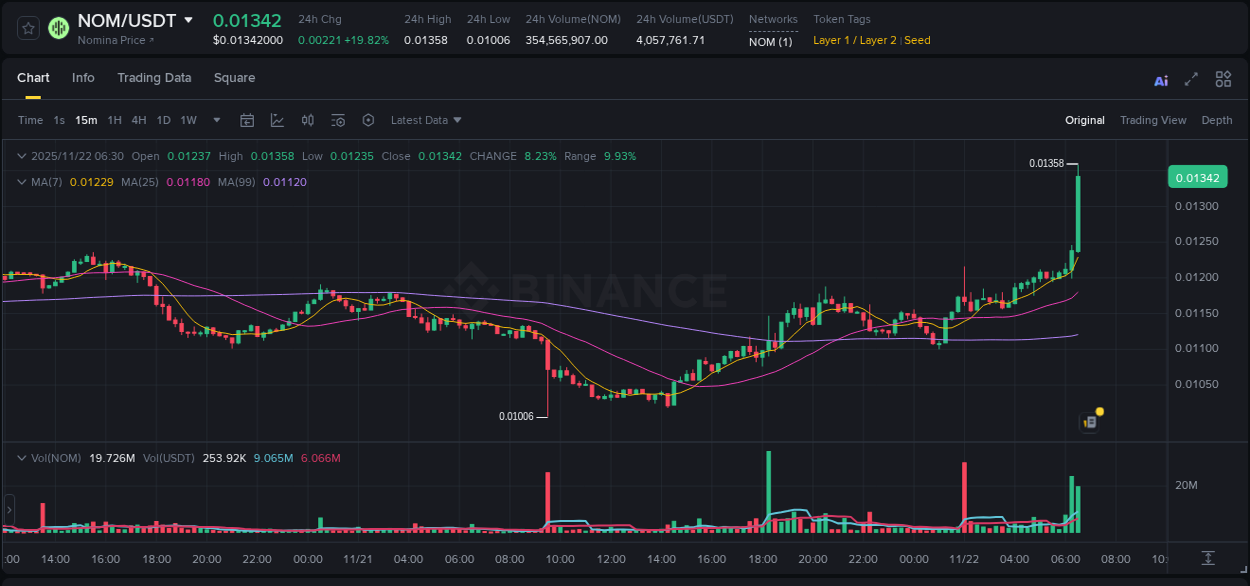Click the candlestick settings icon
The width and height of the screenshot is (1250, 586).
307,120
